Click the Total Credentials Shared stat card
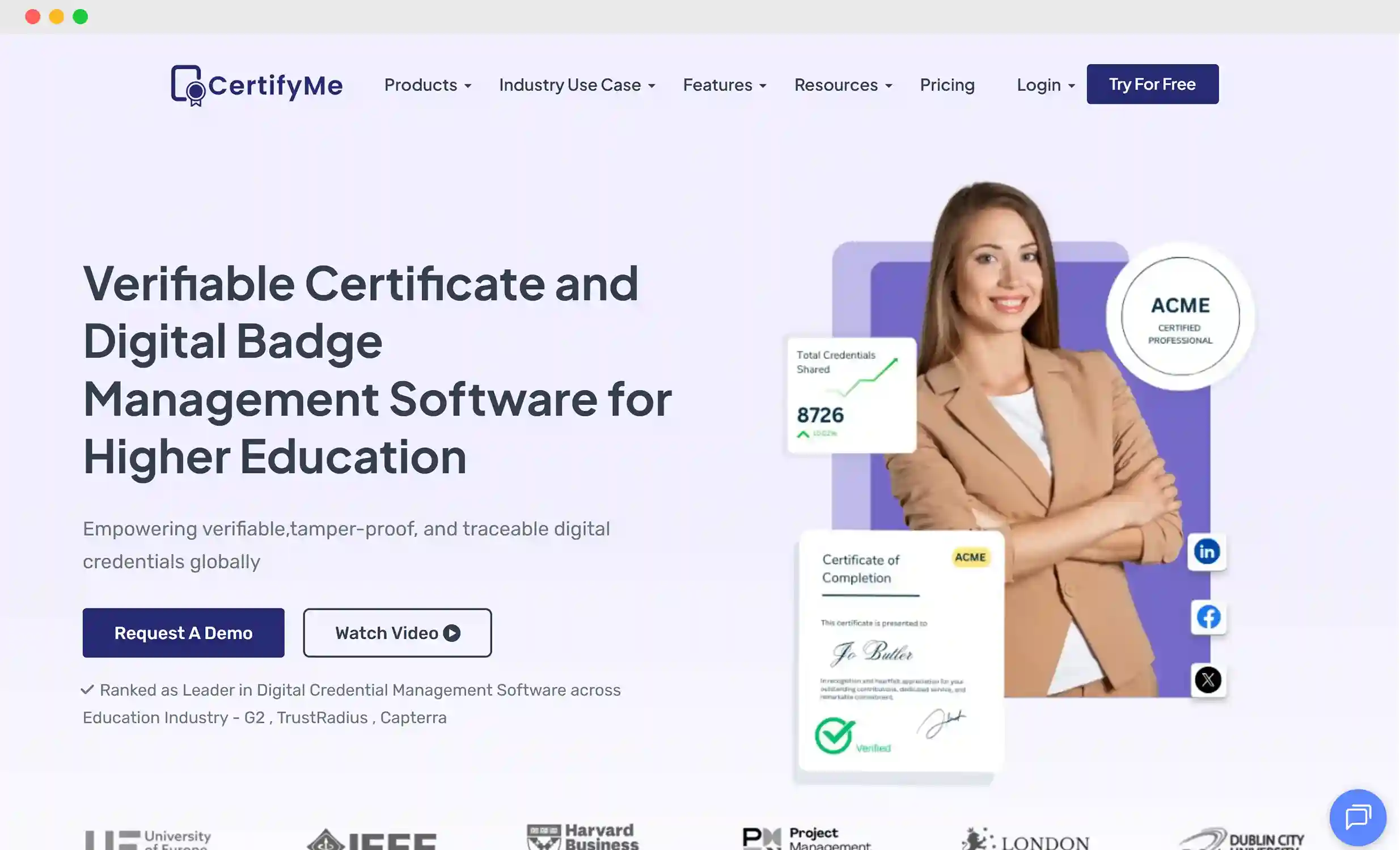The width and height of the screenshot is (1400, 850). [851, 392]
